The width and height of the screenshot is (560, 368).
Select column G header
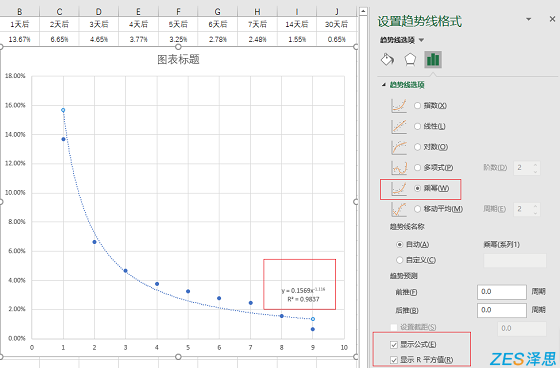tap(218, 12)
